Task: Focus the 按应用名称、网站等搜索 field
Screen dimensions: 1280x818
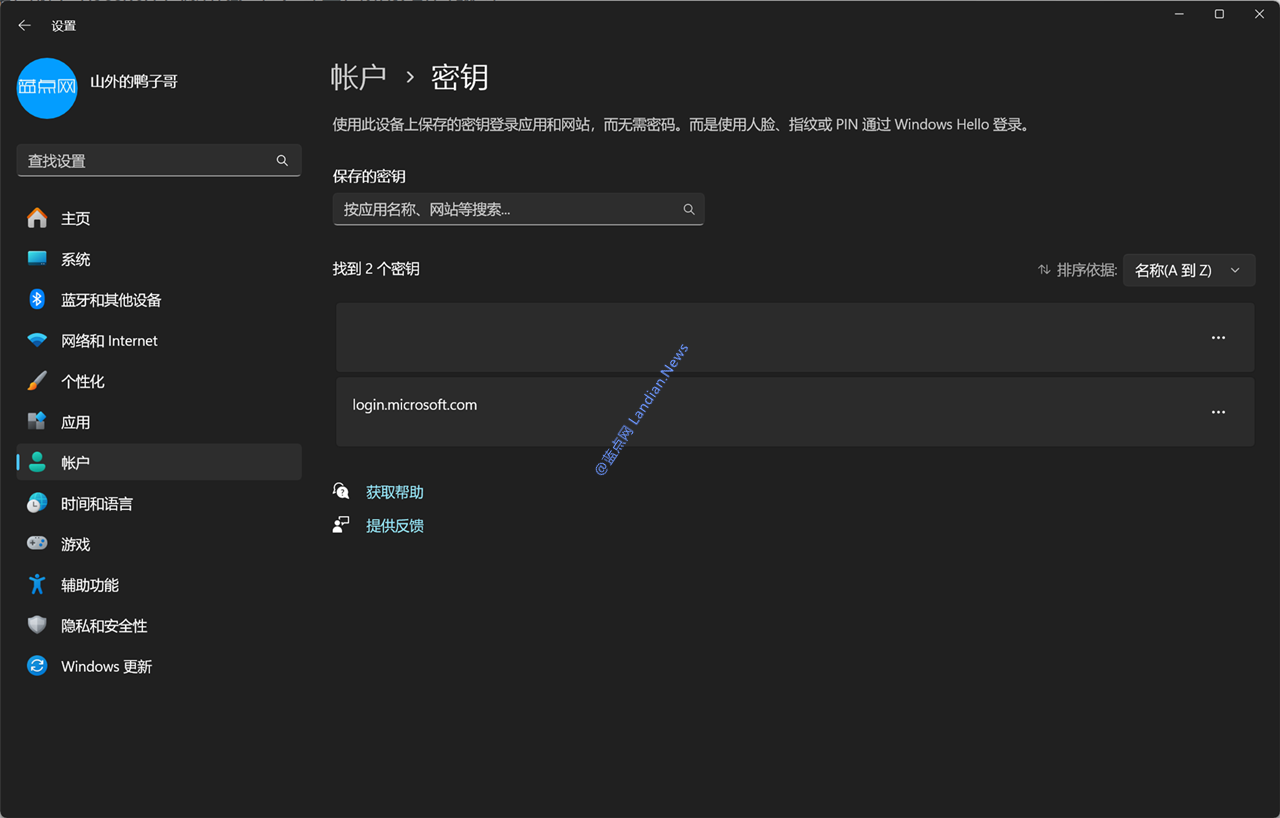Action: (518, 209)
